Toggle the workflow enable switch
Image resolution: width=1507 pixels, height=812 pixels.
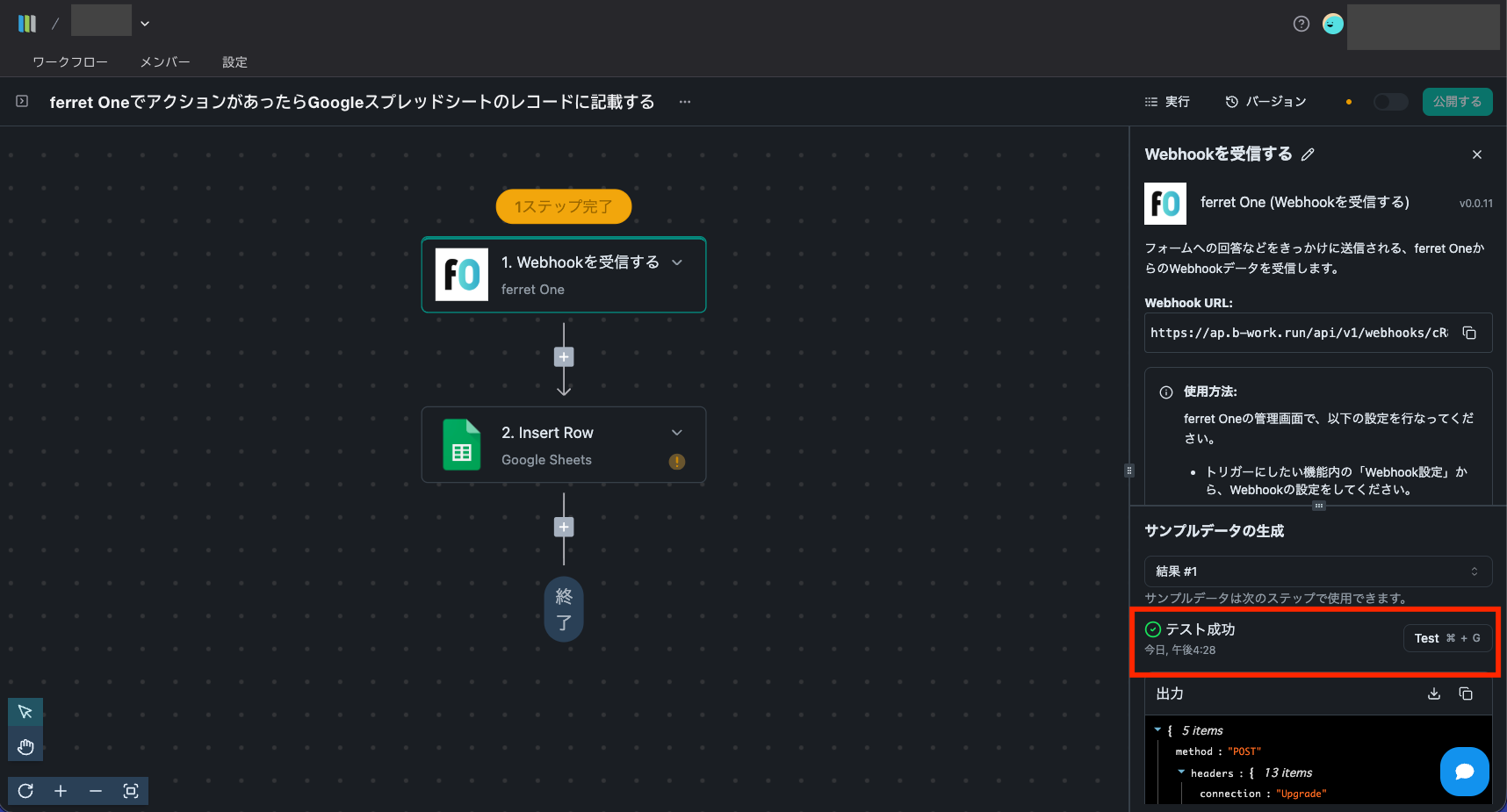[1390, 102]
